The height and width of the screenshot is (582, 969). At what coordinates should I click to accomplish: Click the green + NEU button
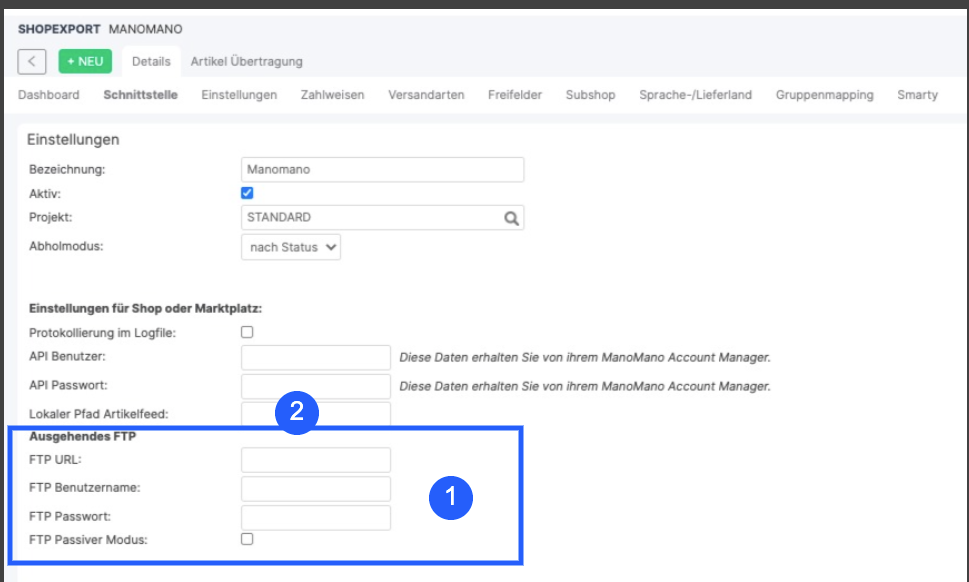85,61
